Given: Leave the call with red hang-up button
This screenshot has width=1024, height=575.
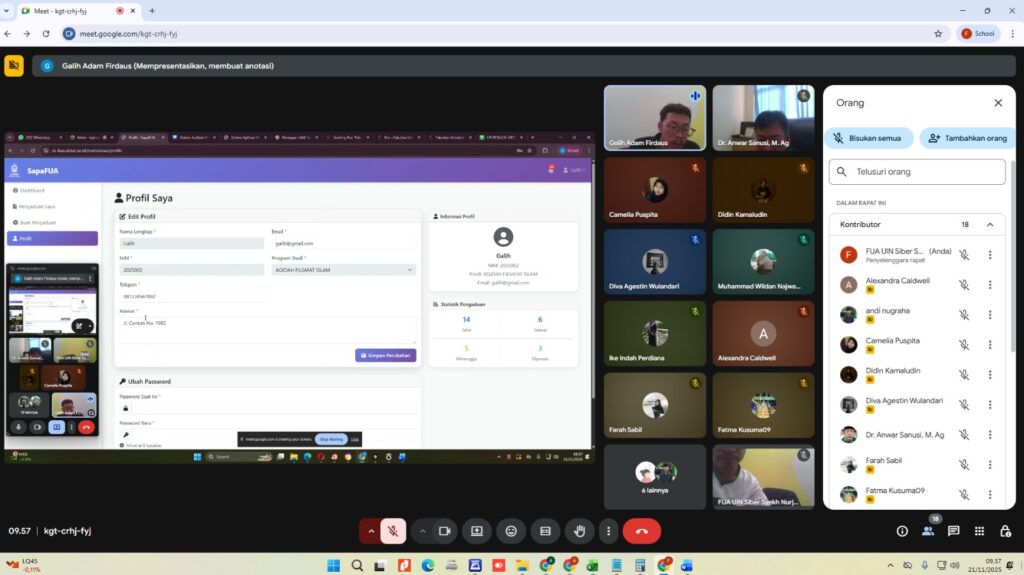Looking at the screenshot, I should tap(641, 531).
